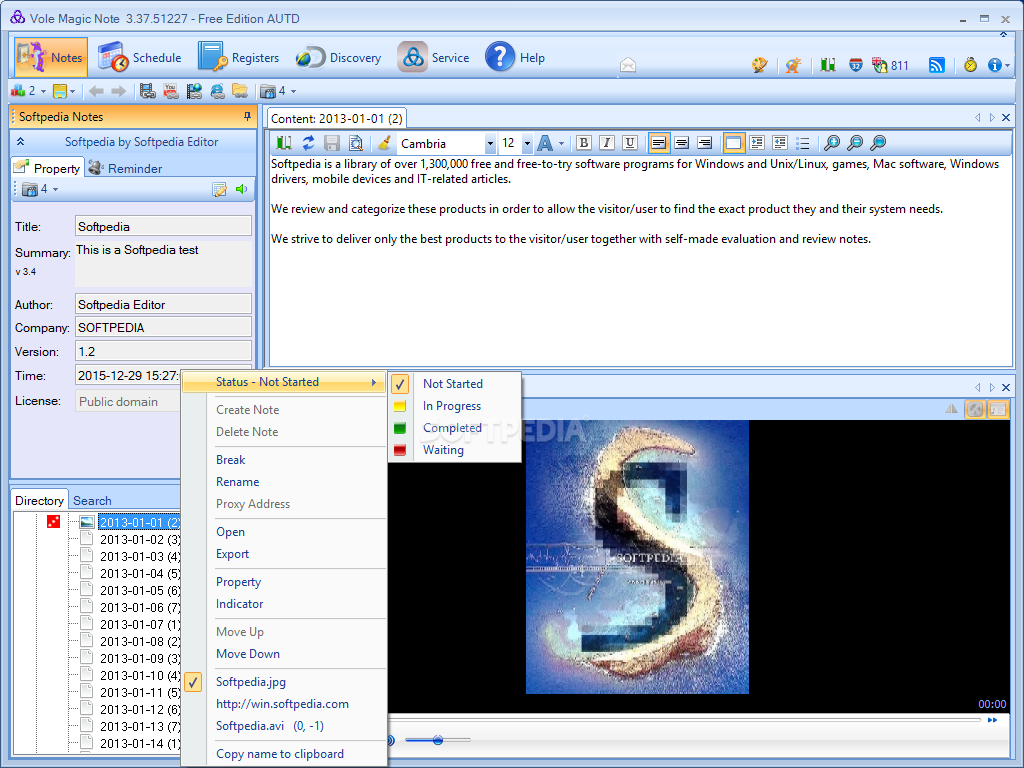Open the Discovery module

pos(338,57)
